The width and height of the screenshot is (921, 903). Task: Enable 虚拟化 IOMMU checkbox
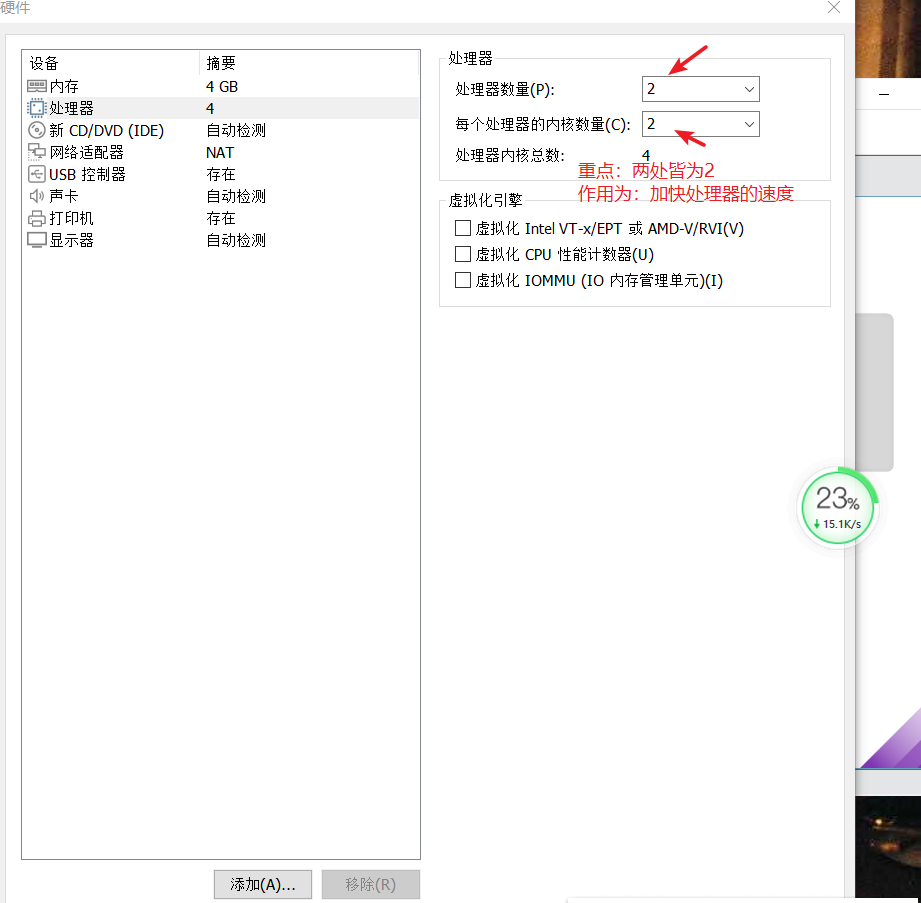[x=463, y=280]
